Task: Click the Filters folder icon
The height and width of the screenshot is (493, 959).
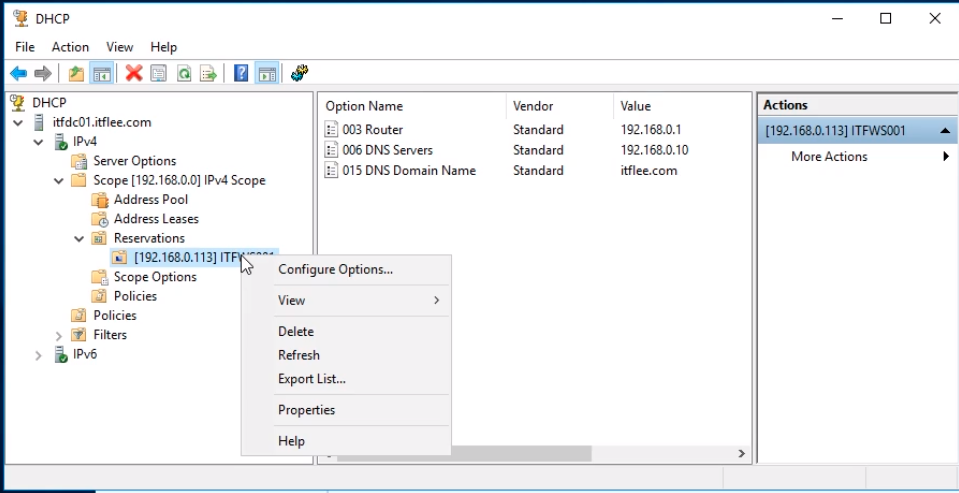Action: [x=79, y=335]
